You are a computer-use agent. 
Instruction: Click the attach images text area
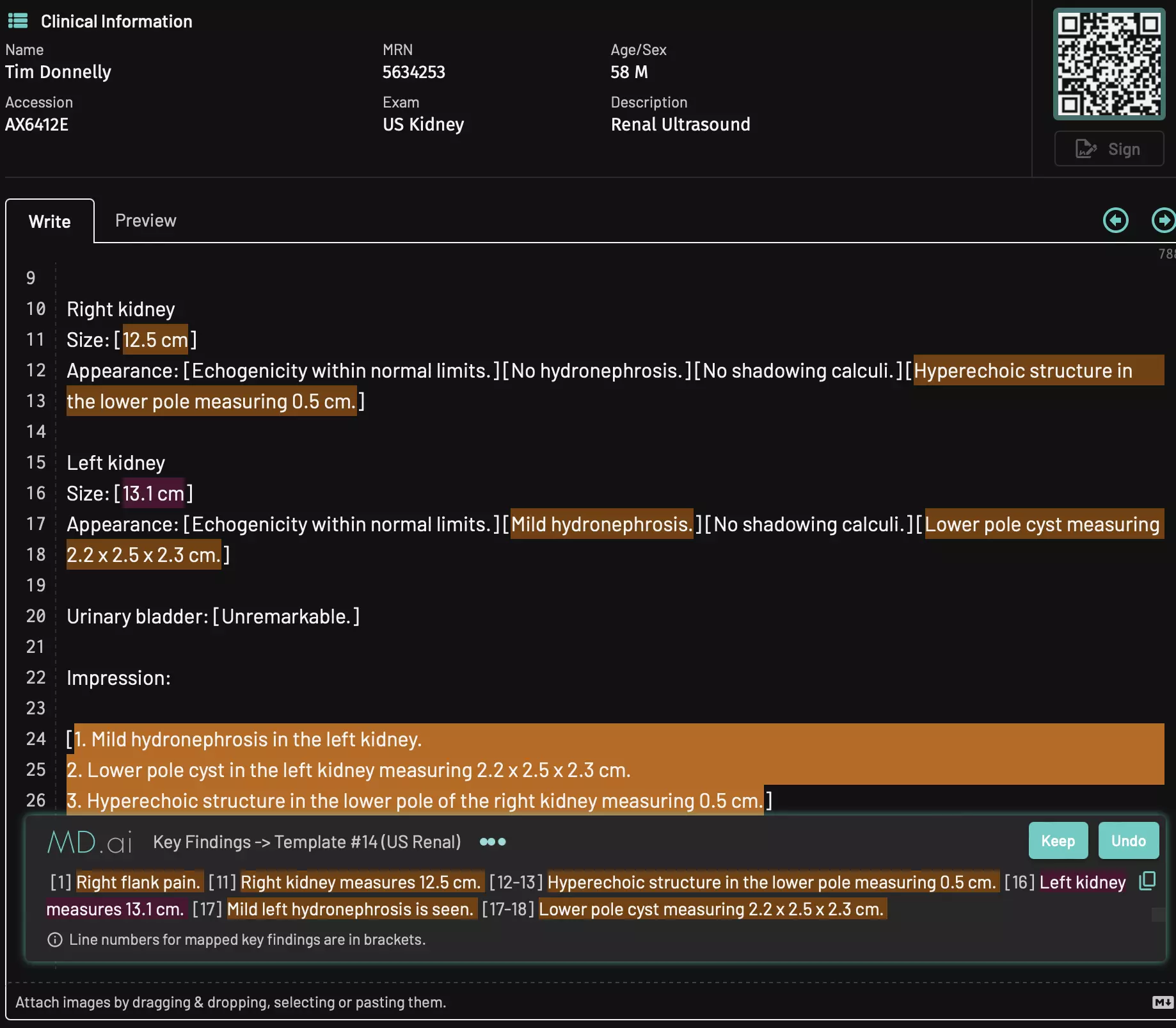pyautogui.click(x=230, y=1002)
